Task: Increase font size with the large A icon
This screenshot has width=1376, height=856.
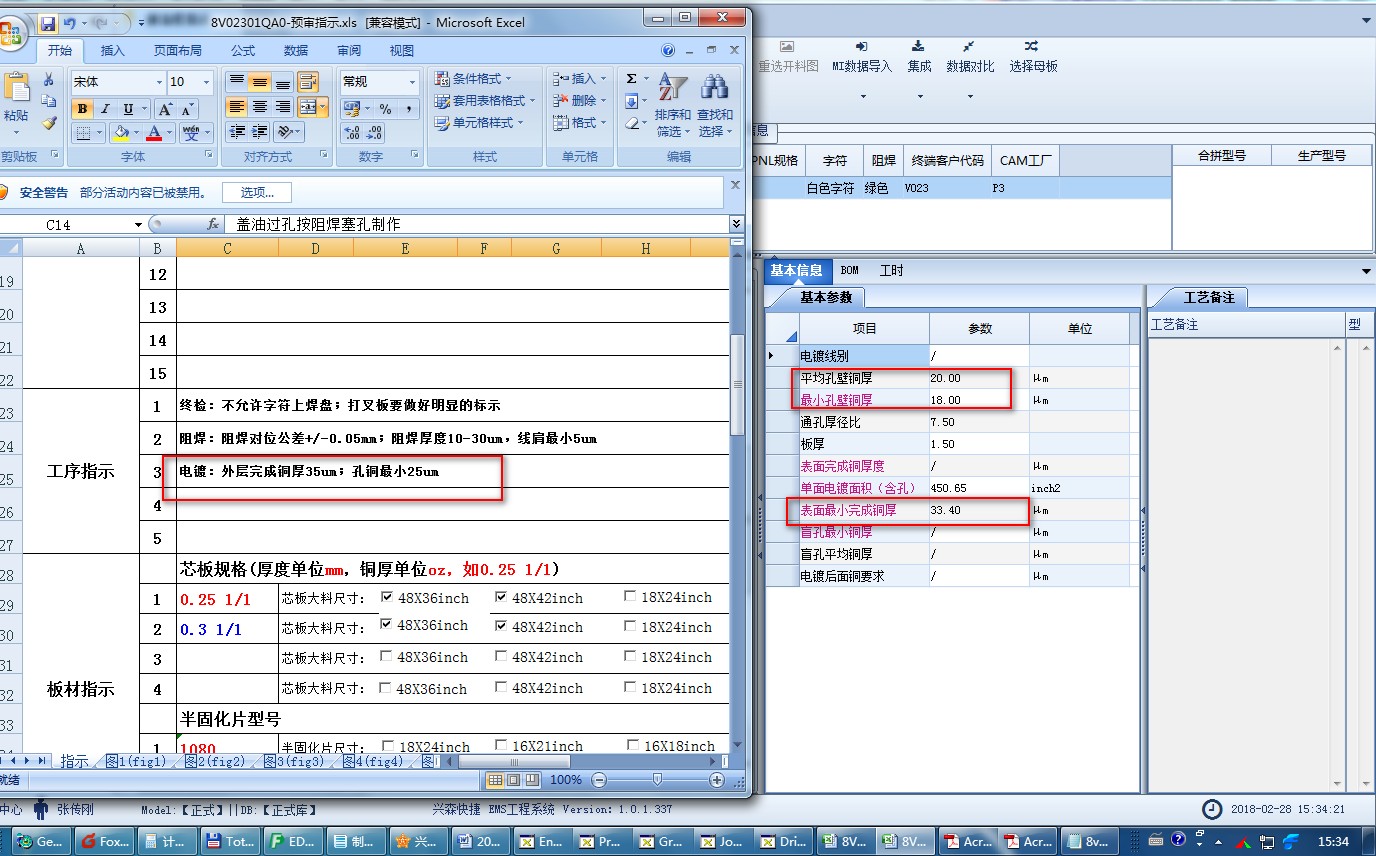Action: coord(165,109)
